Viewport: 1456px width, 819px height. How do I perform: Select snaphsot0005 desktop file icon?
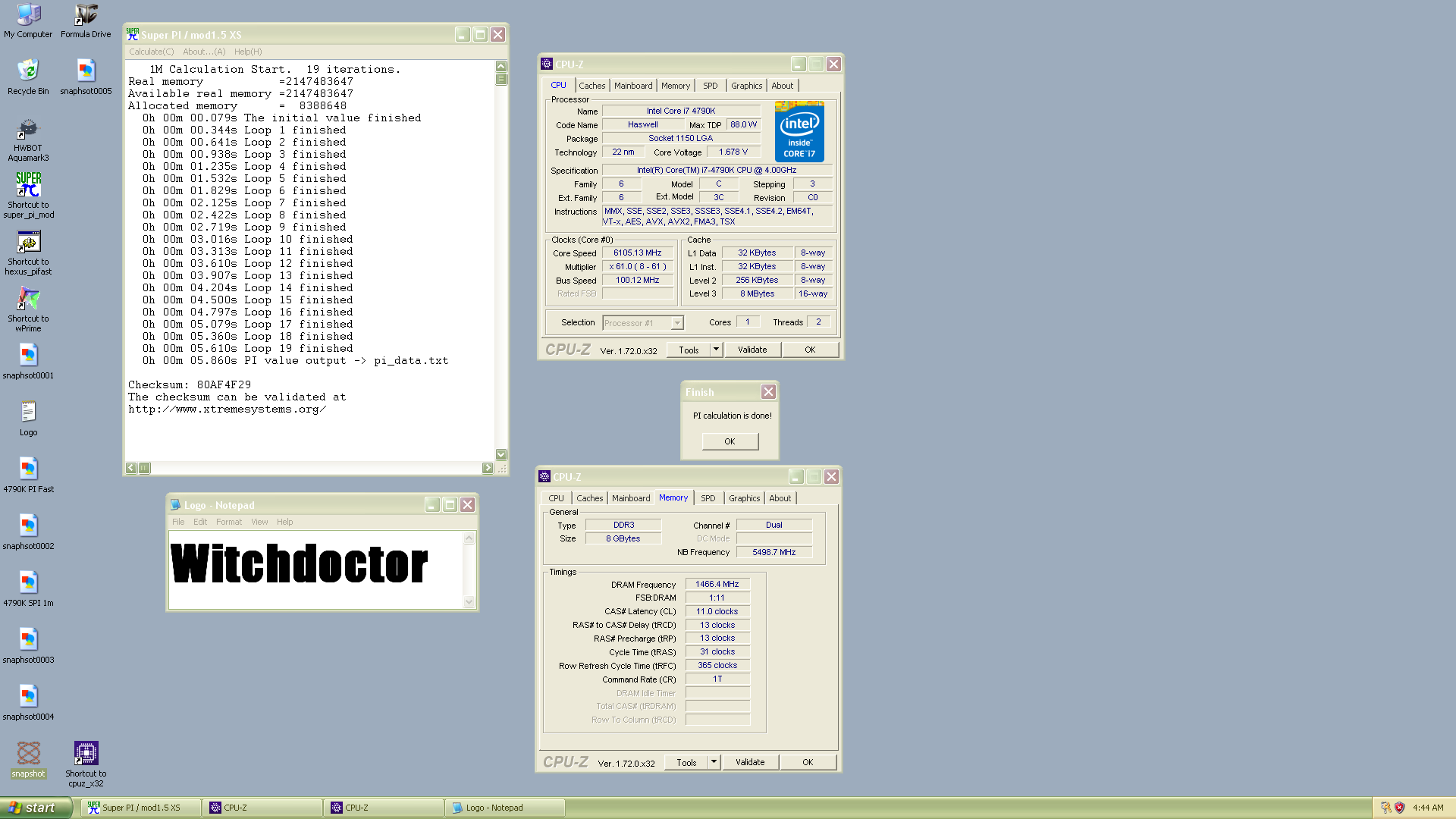tap(86, 77)
